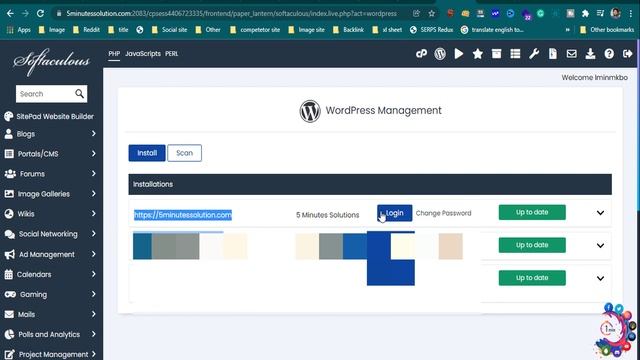Click the 5 Minutes Solutions site name
Screen dimensions: 640x360
pos(327,215)
